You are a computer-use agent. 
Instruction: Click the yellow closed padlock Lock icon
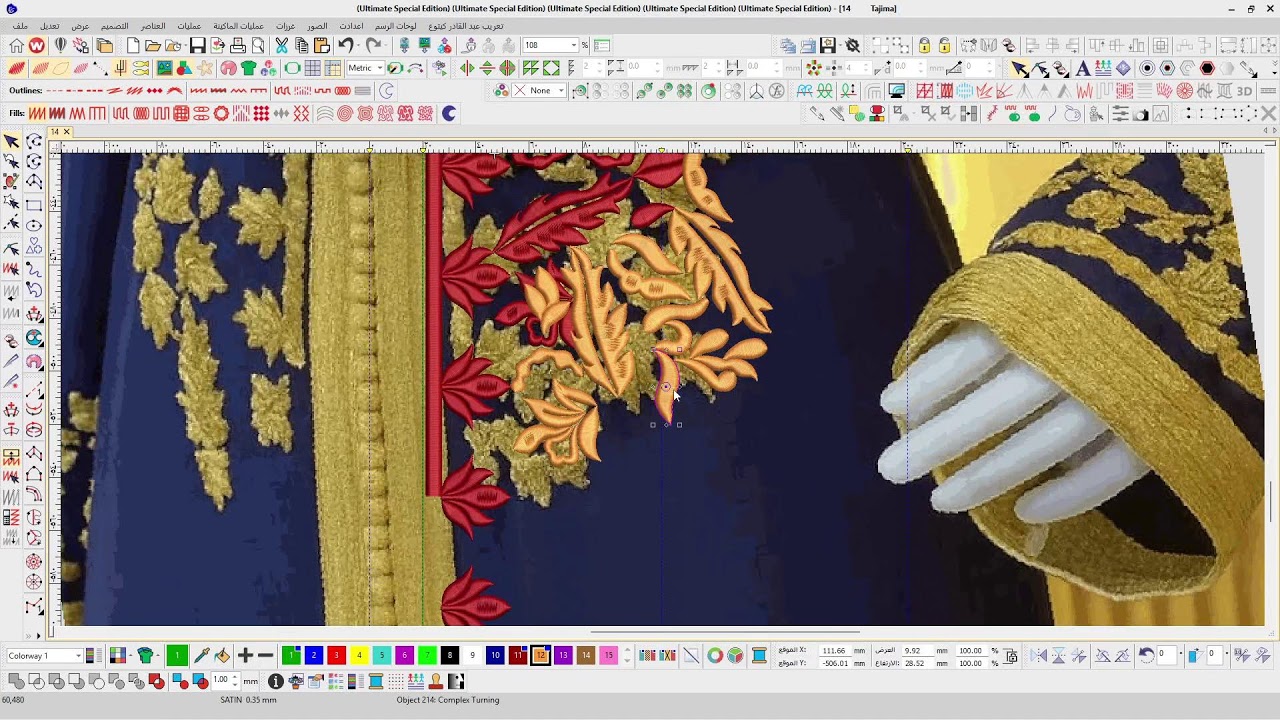click(x=924, y=45)
